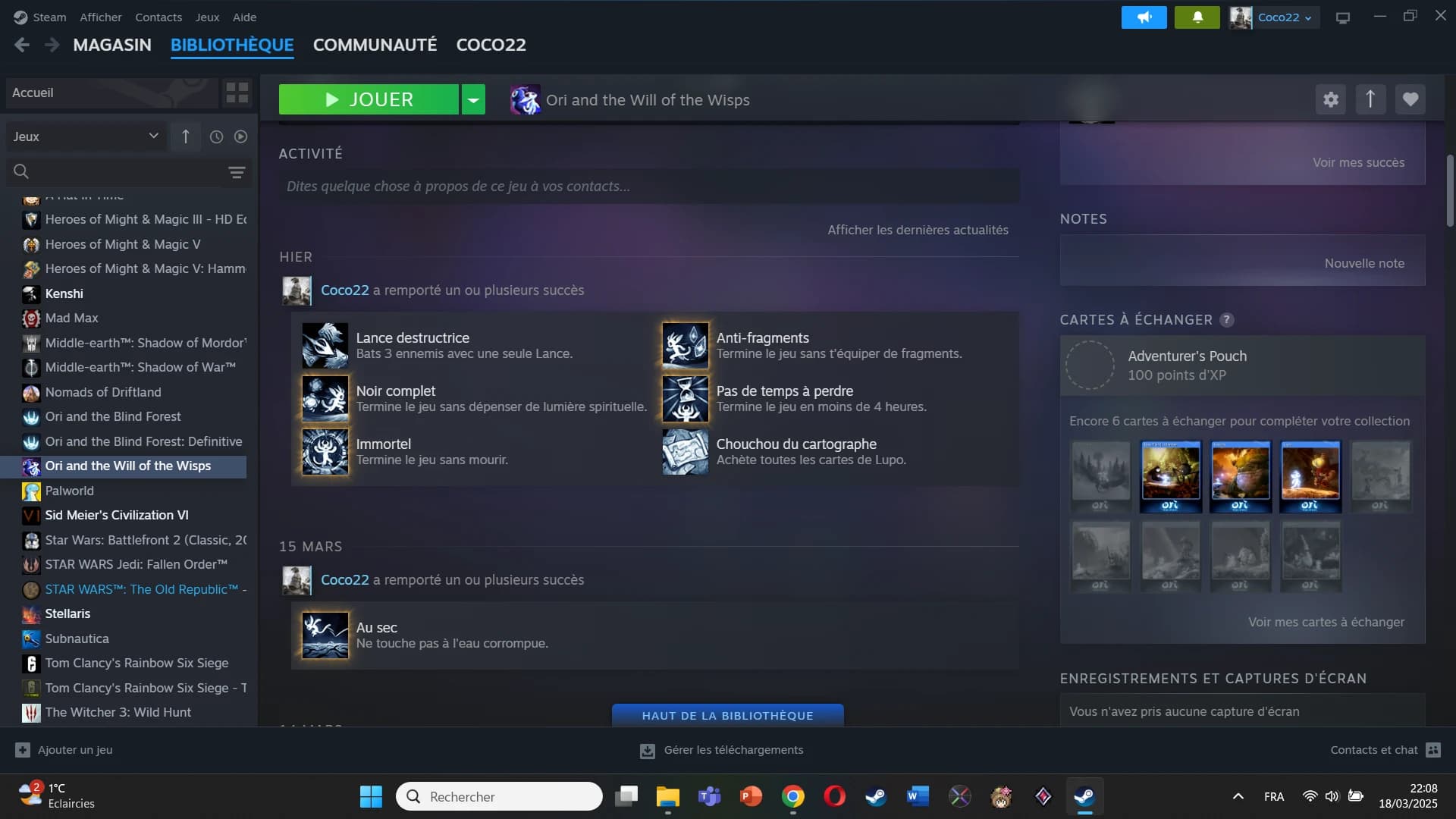Expand play options dropdown next to Jouer
1456x819 pixels.
[473, 99]
